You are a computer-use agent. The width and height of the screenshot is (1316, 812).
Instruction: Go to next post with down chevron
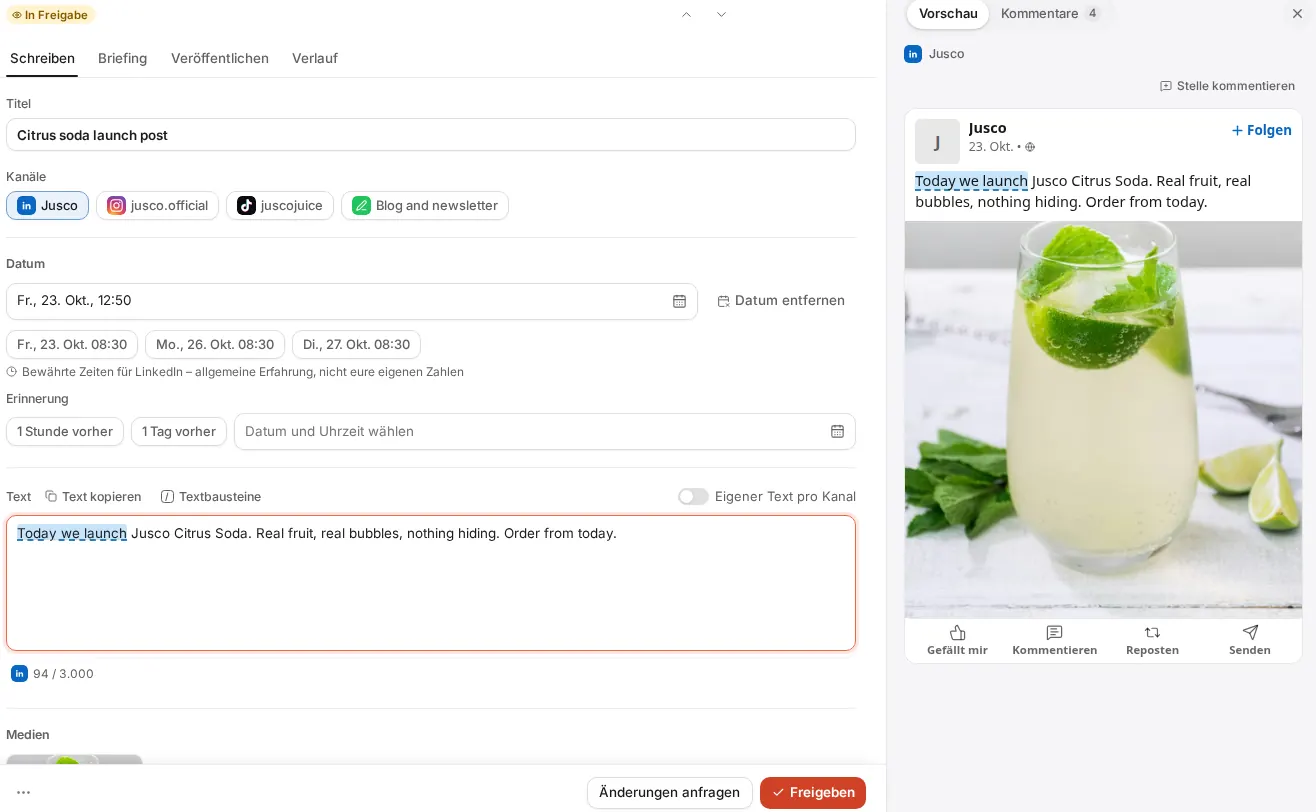(721, 14)
